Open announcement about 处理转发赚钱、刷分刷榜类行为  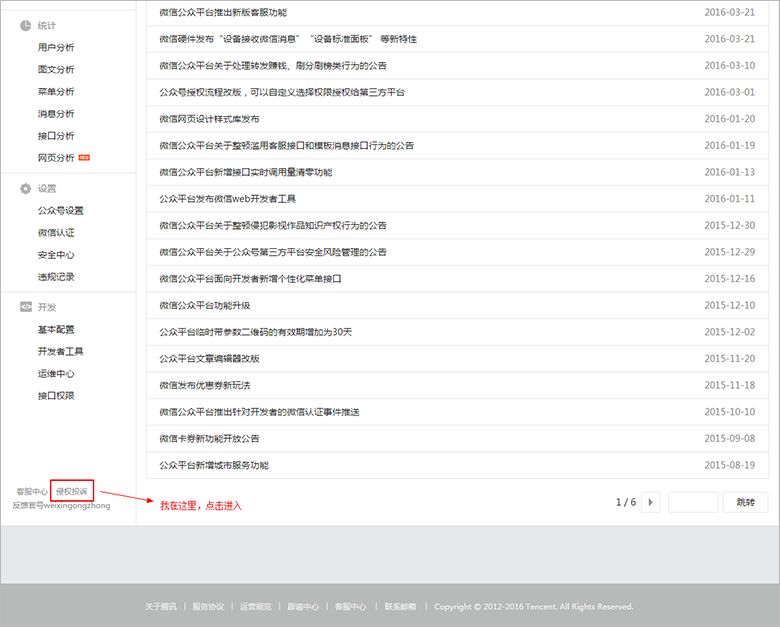click(273, 66)
